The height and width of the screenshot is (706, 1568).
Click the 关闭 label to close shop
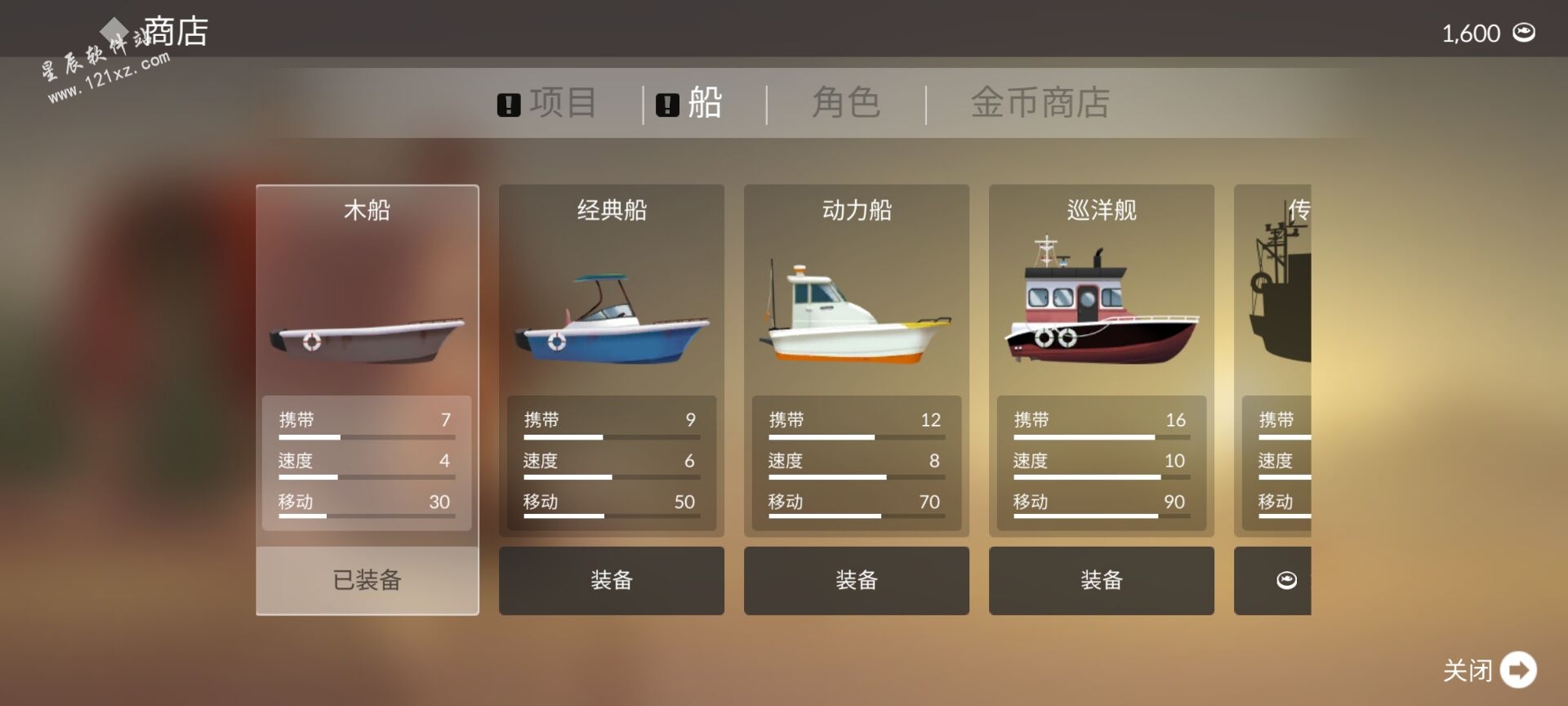click(1468, 671)
